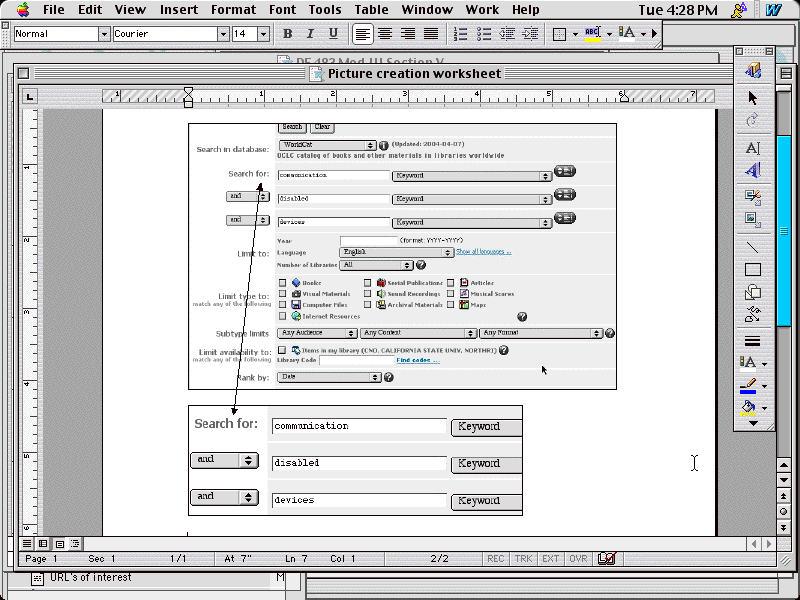Open the Work menu
800x600 pixels.
(x=482, y=10)
